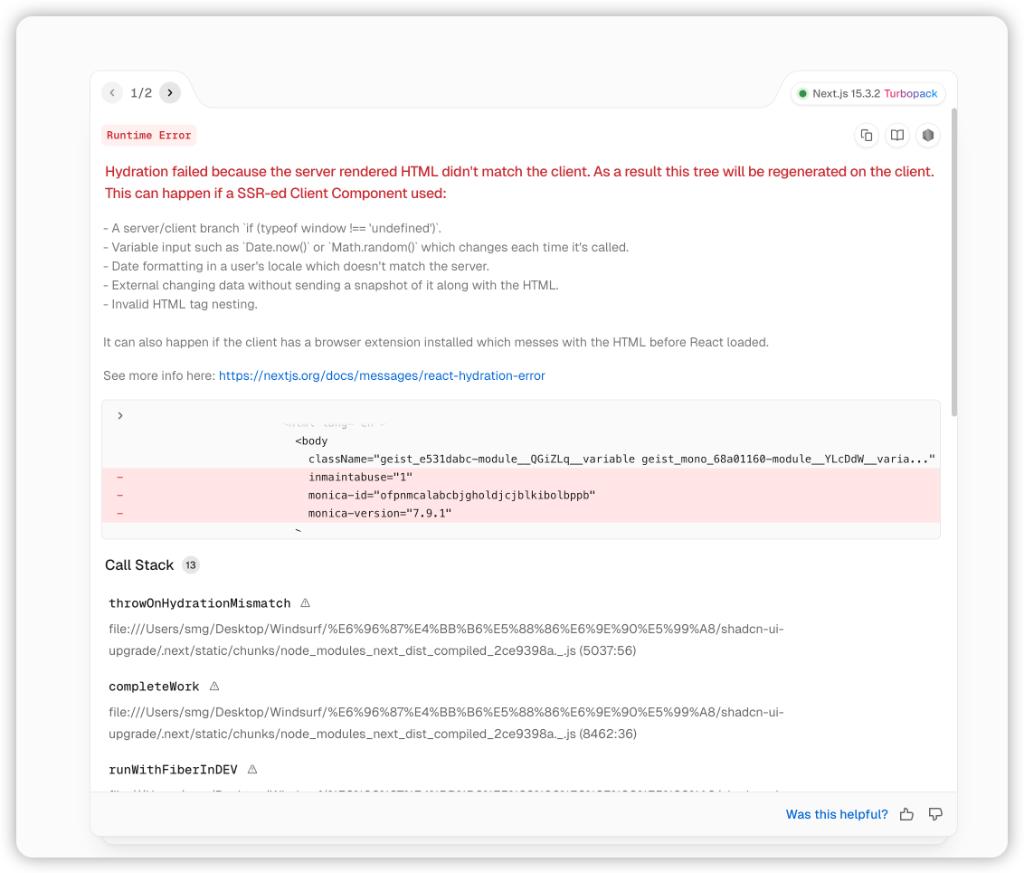The width and height of the screenshot is (1024, 873).
Task: Click the overlay's vertical scrollbar
Action: tap(954, 260)
